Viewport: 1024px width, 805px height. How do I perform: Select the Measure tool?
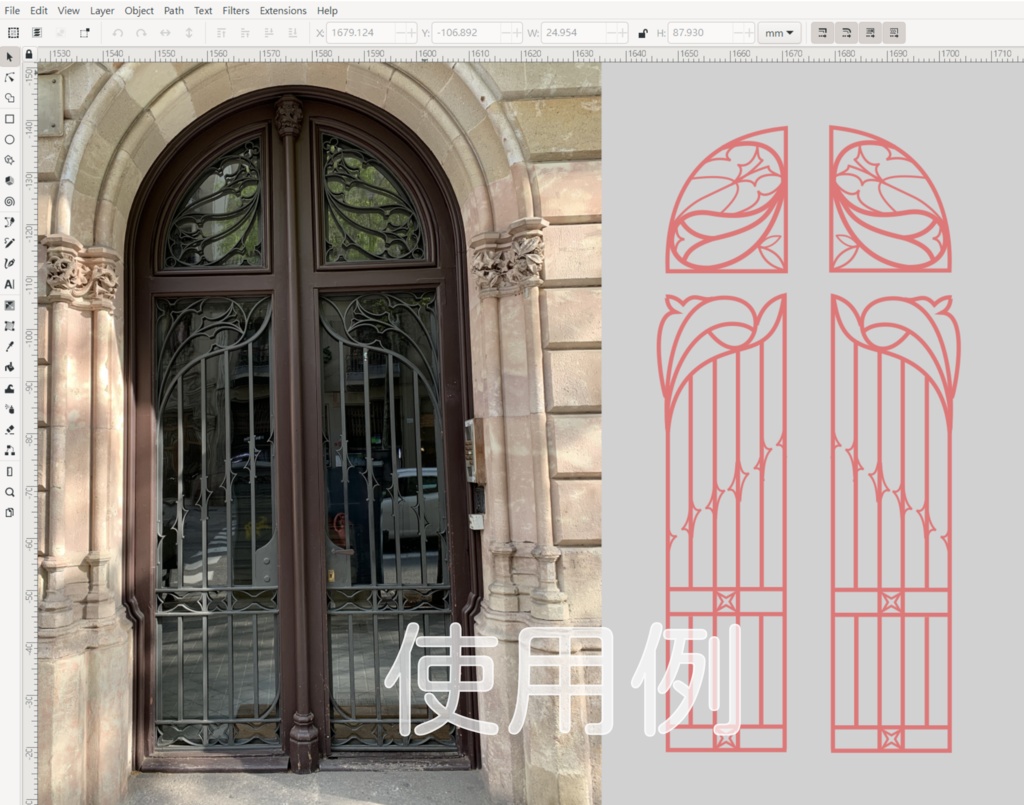[x=9, y=471]
